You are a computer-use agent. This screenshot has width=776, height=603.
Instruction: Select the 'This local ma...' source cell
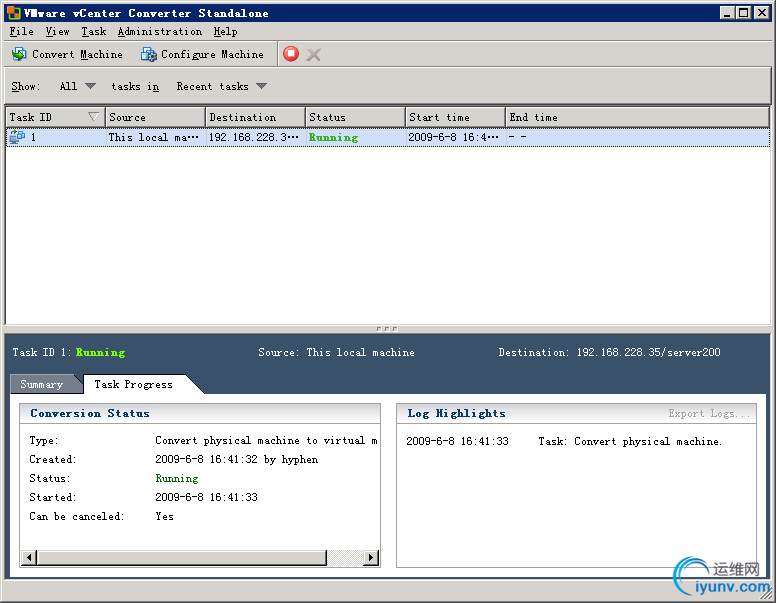click(153, 137)
